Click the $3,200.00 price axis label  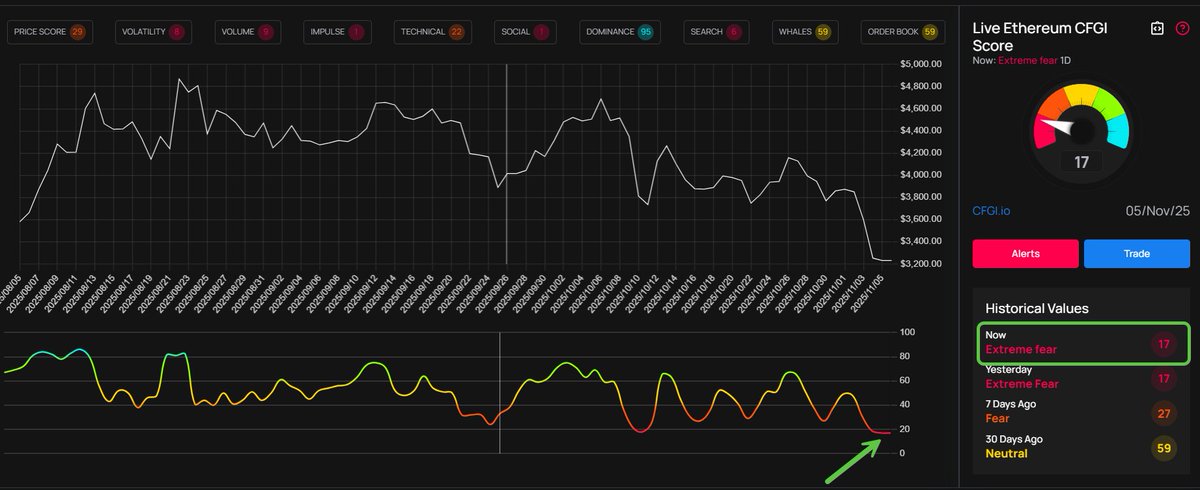coord(922,264)
